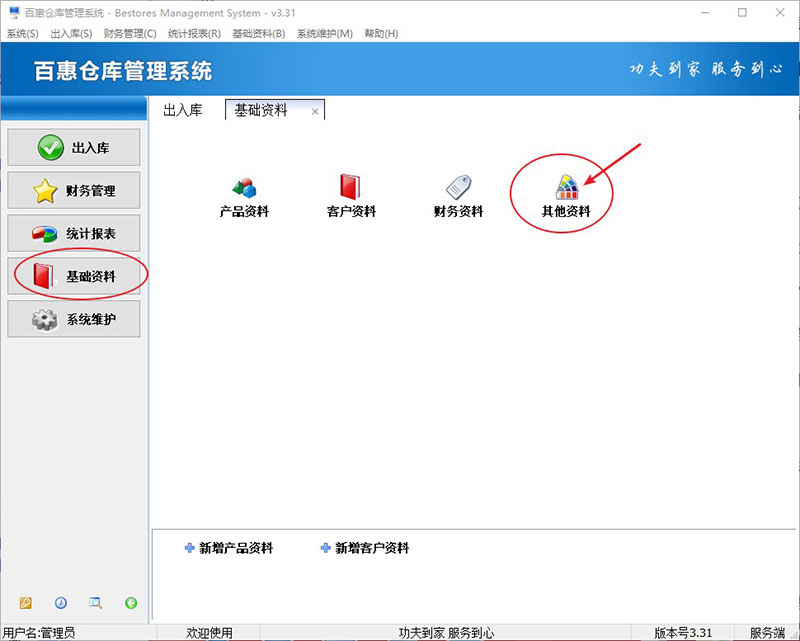
Task: Open 系统维护 from the left sidebar
Action: (74, 320)
